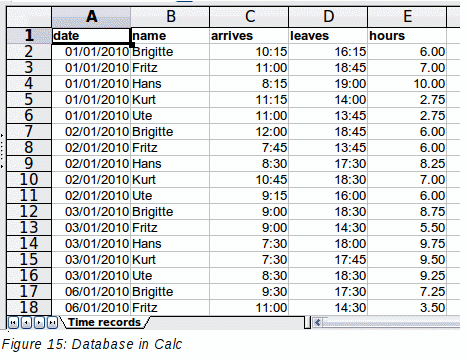The width and height of the screenshot is (467, 363).
Task: Click date 06/01/2010 in row 18
Action: (x=91, y=308)
